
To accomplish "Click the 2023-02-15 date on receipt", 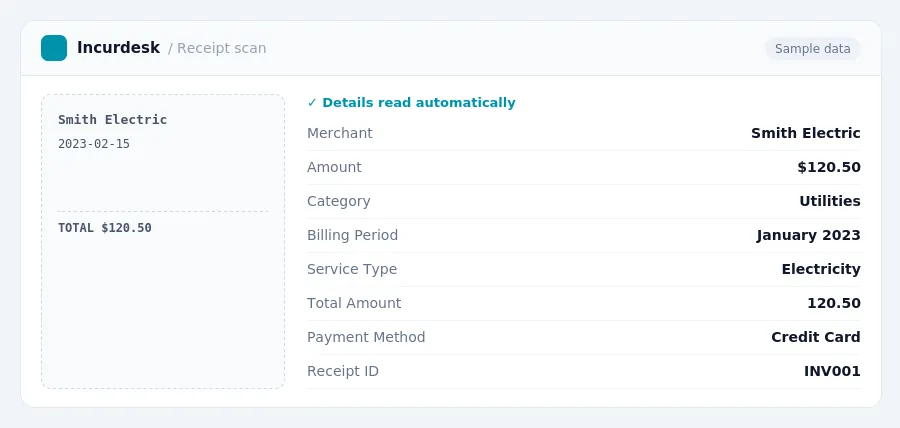I will 94,144.
